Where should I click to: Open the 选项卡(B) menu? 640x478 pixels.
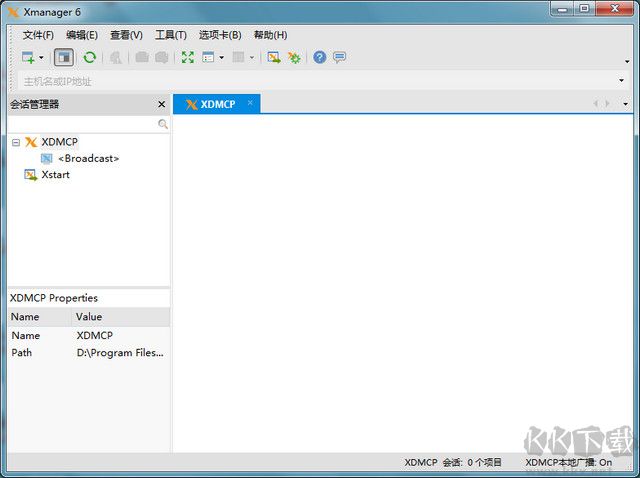(x=219, y=35)
